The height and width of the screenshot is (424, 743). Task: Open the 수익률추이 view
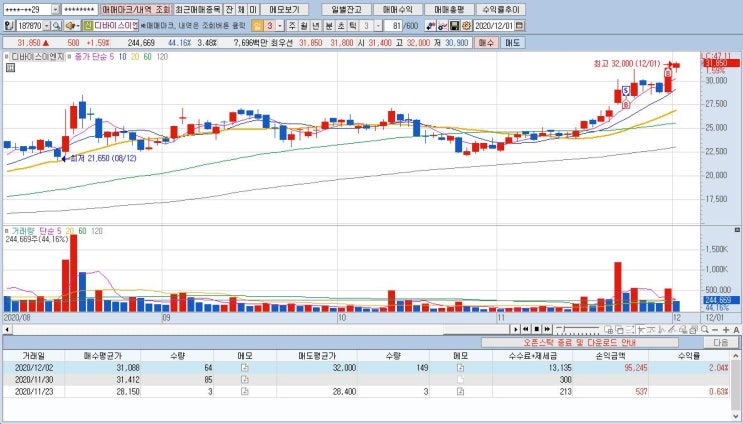tap(500, 9)
